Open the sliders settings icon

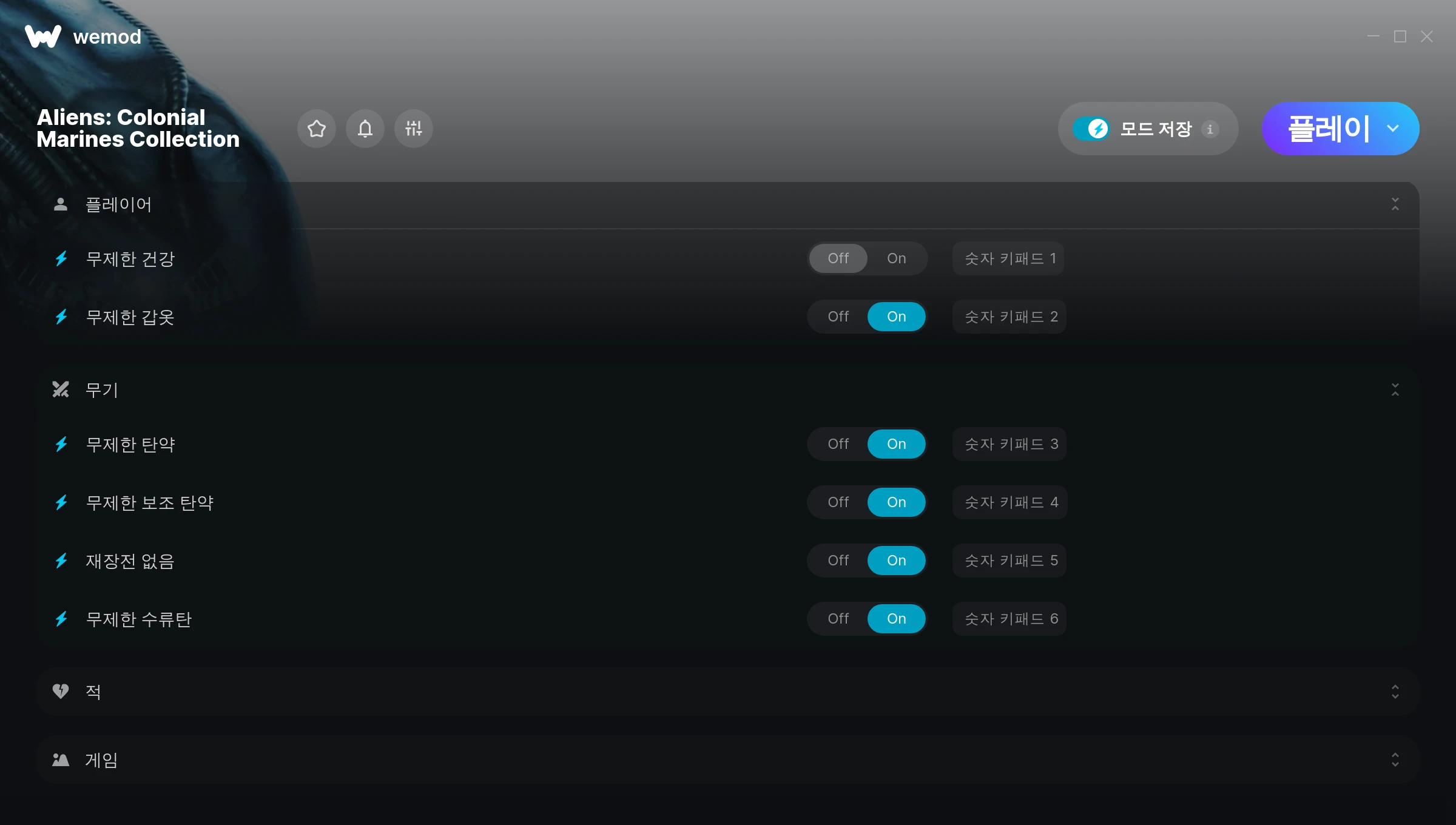click(414, 129)
